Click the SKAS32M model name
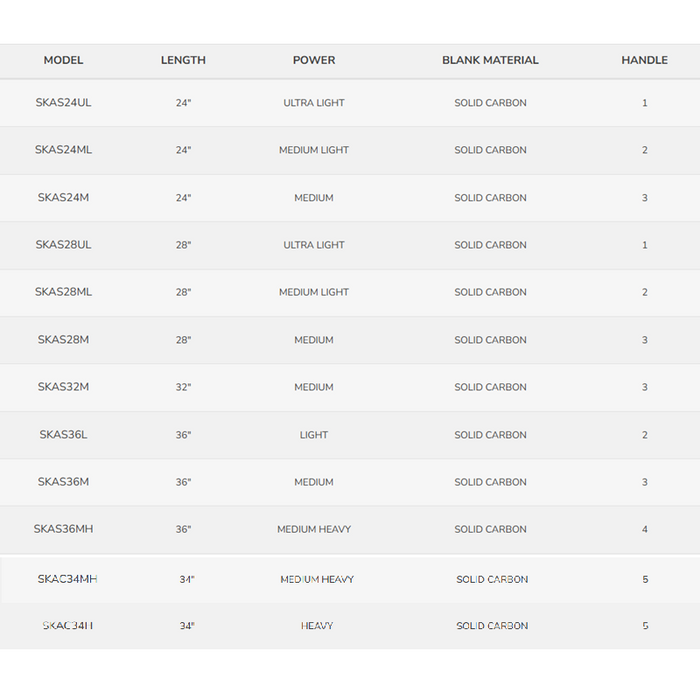700x700 pixels. [63, 387]
